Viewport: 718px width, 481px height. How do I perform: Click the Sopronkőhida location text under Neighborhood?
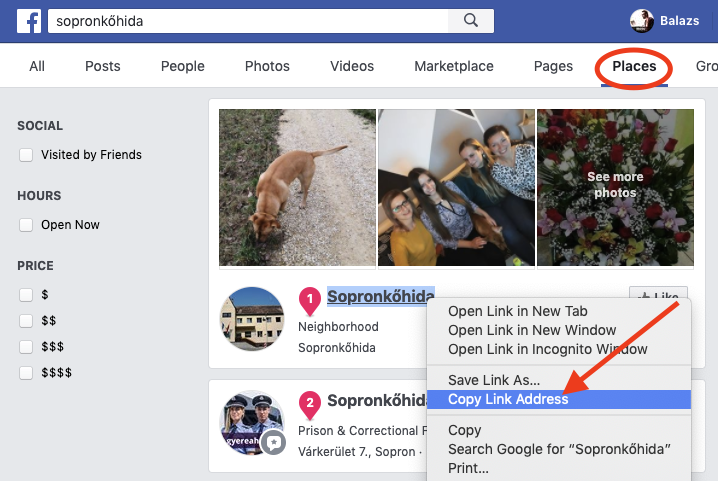337,348
